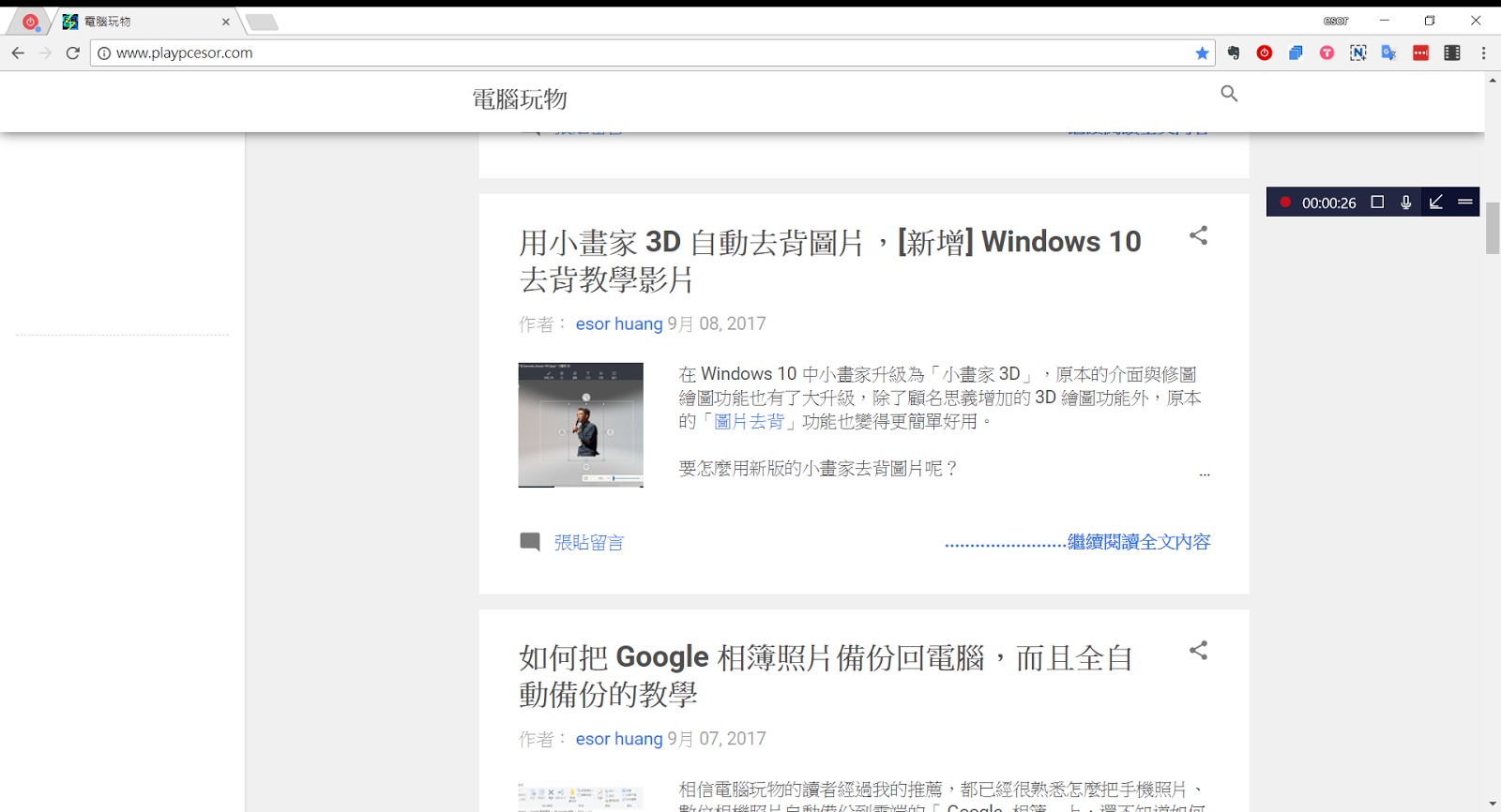
Task: Share the Google 相簿 article
Action: 1198,651
